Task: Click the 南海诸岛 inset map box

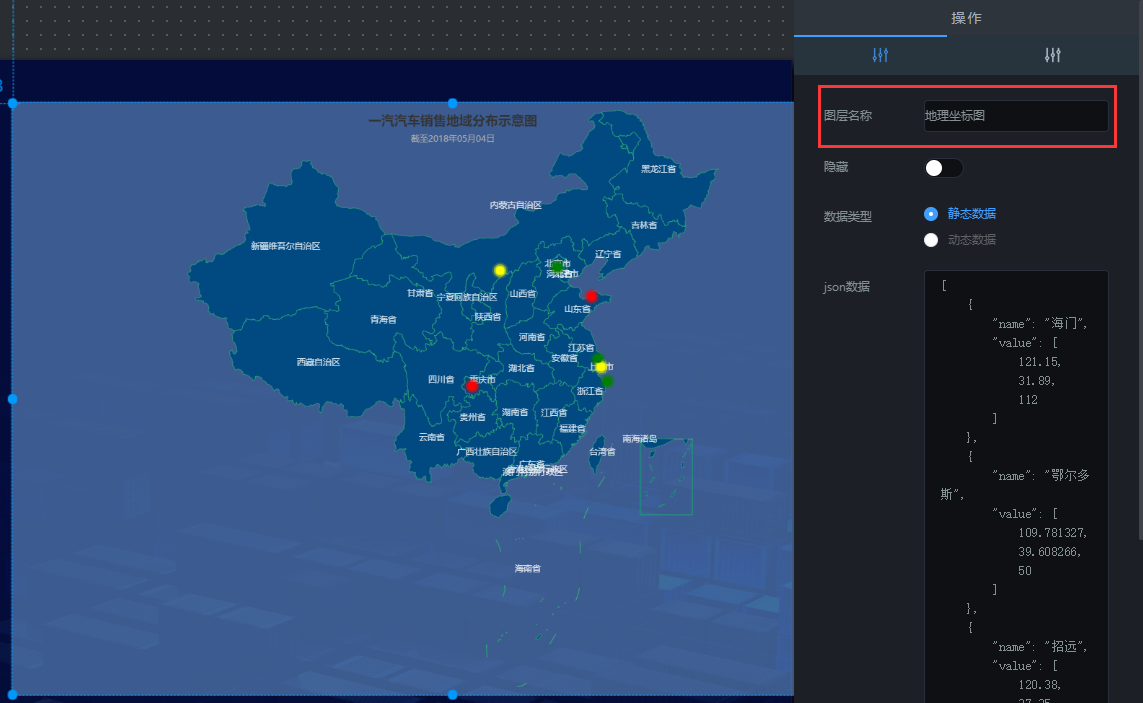Action: pos(666,477)
